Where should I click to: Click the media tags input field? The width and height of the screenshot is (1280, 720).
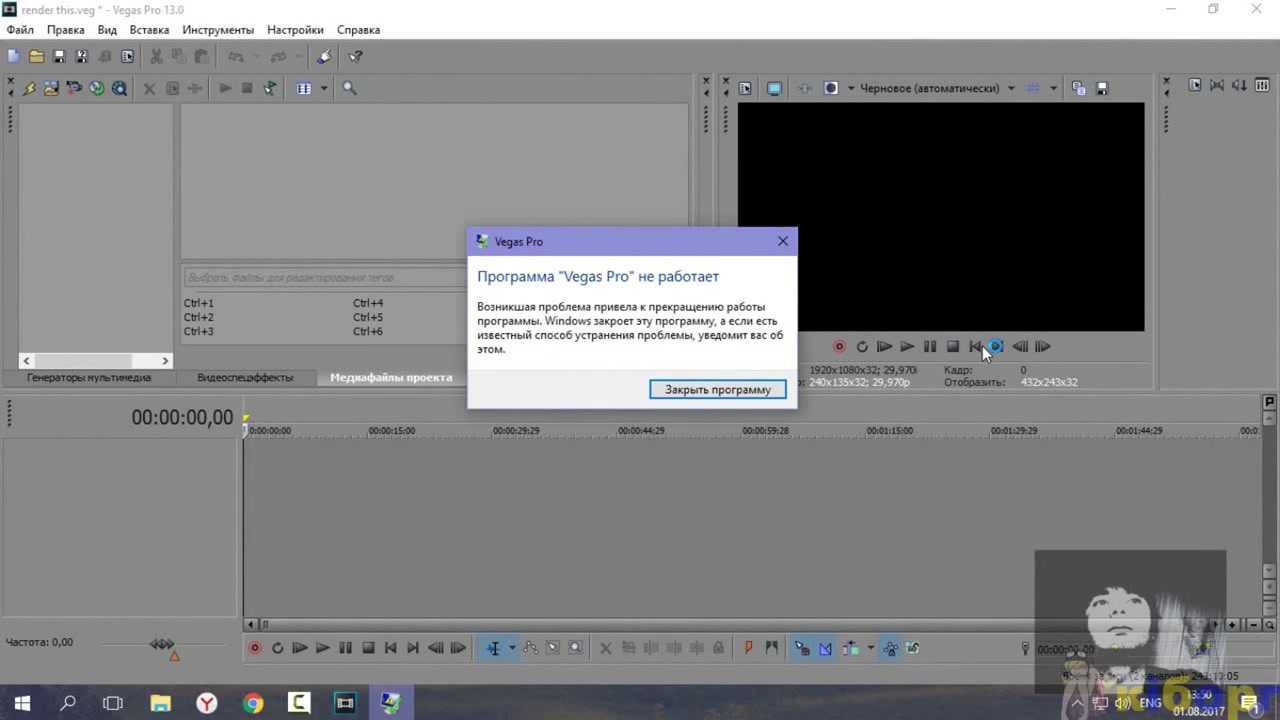(325, 277)
